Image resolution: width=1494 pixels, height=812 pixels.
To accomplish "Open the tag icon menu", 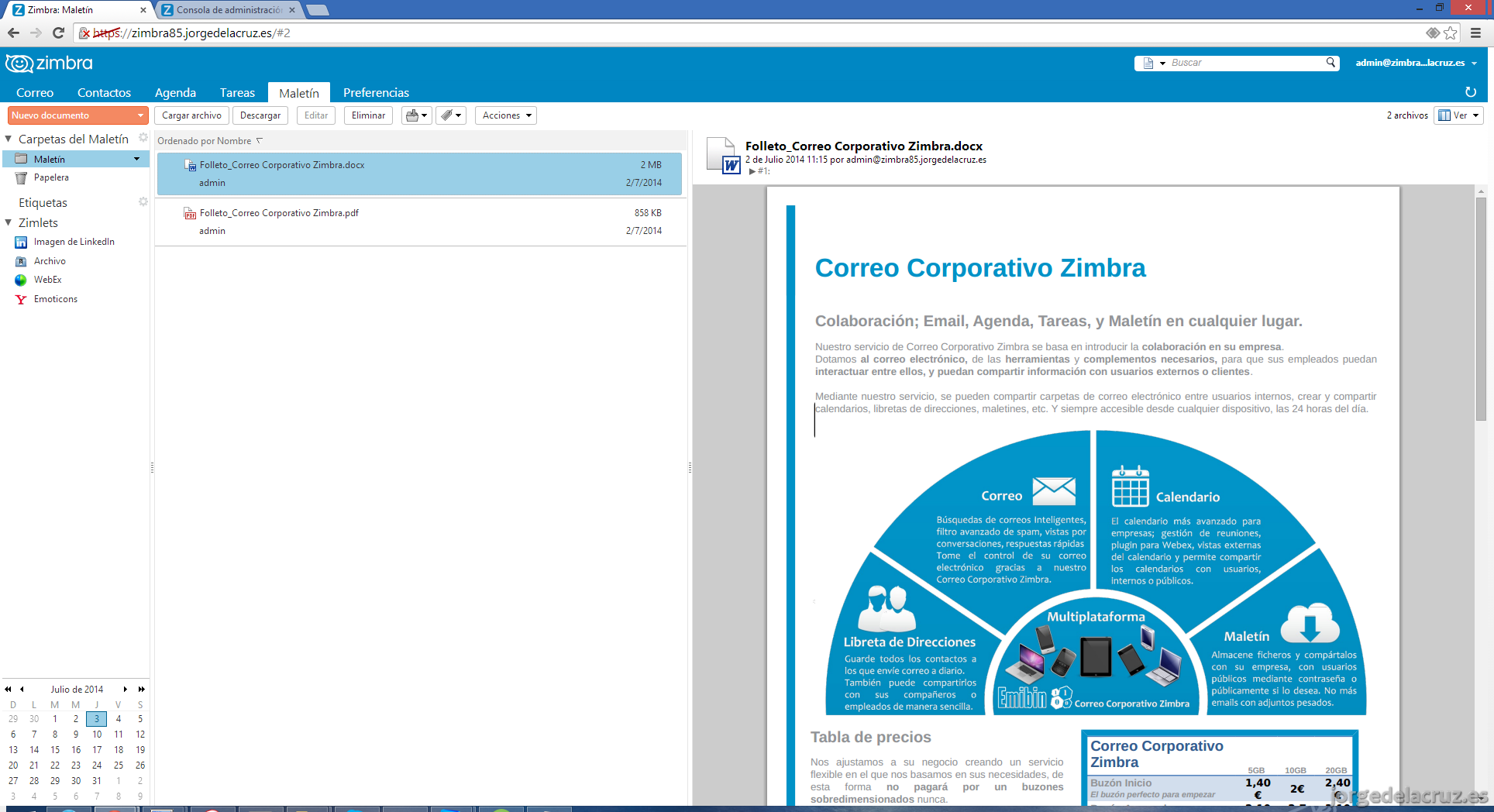I will click(450, 115).
